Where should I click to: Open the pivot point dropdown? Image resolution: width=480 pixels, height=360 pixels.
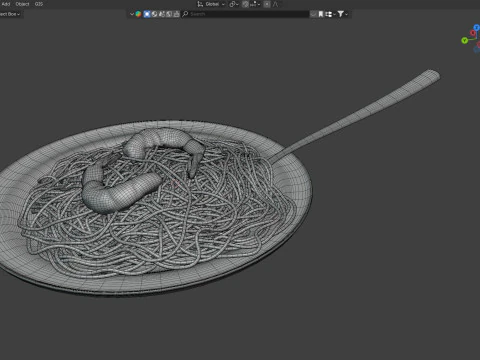point(234,4)
